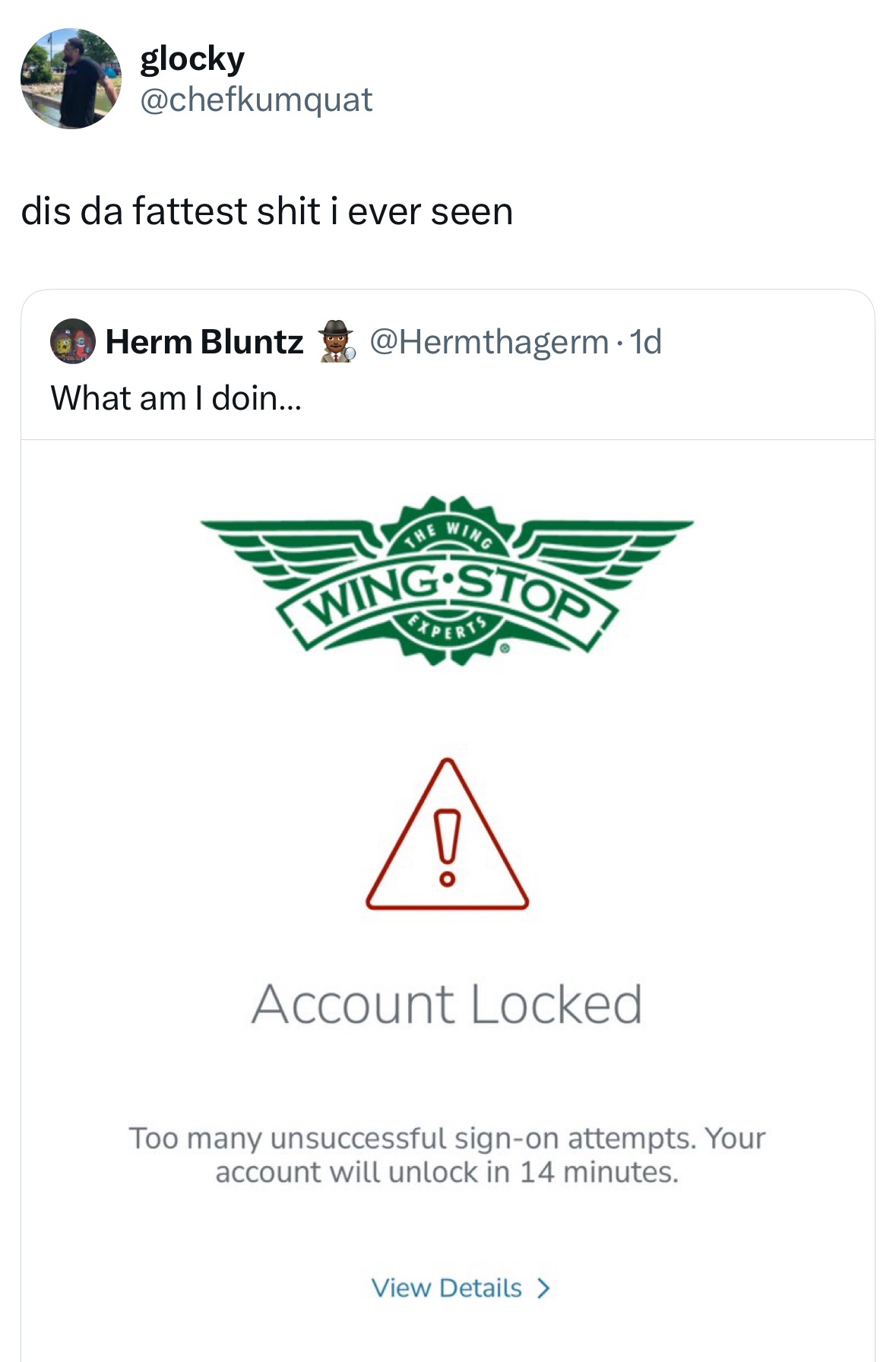Click the "dis da fattest" tweet text

tap(267, 211)
